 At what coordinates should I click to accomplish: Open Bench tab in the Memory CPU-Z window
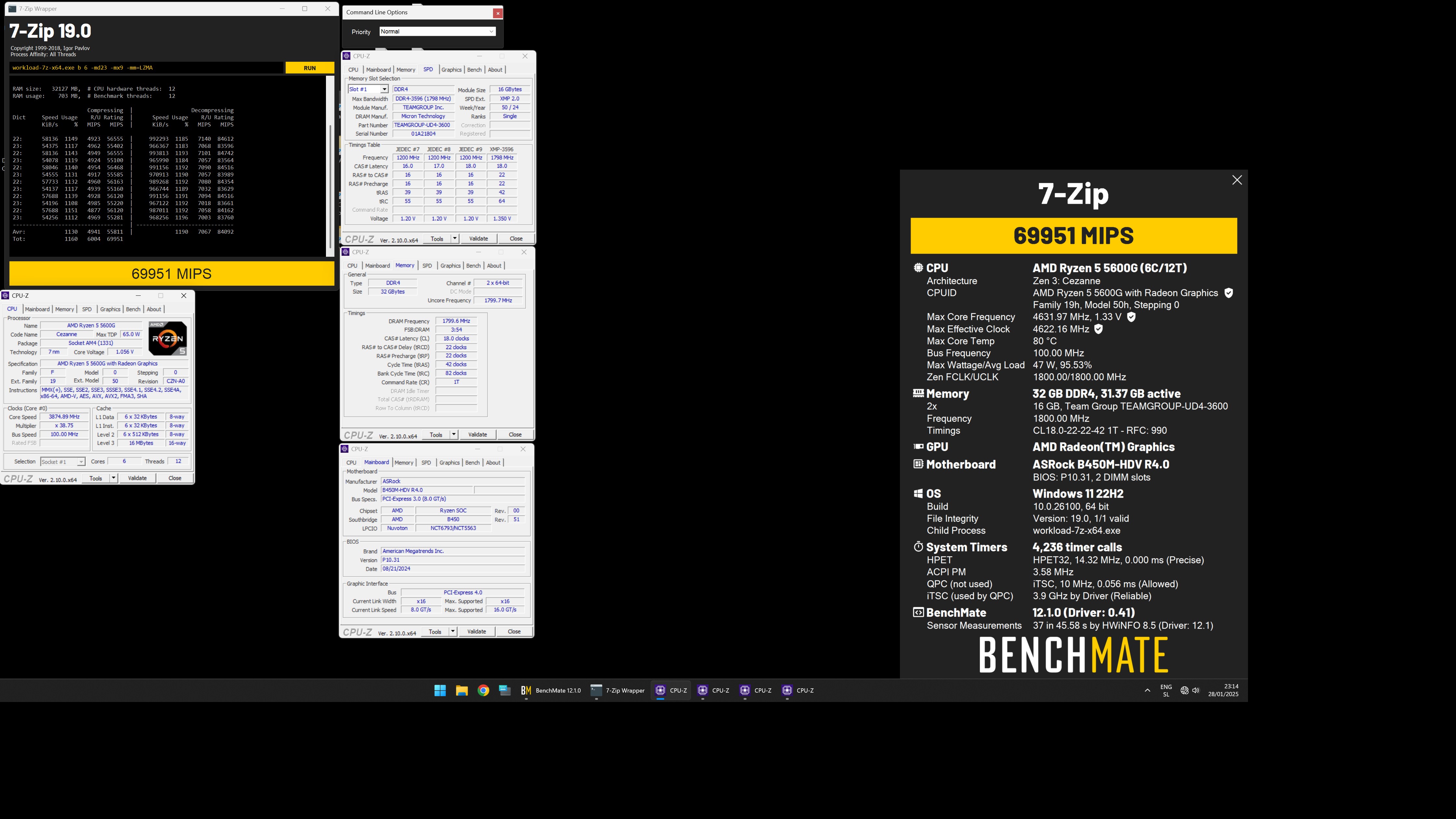coord(473,266)
